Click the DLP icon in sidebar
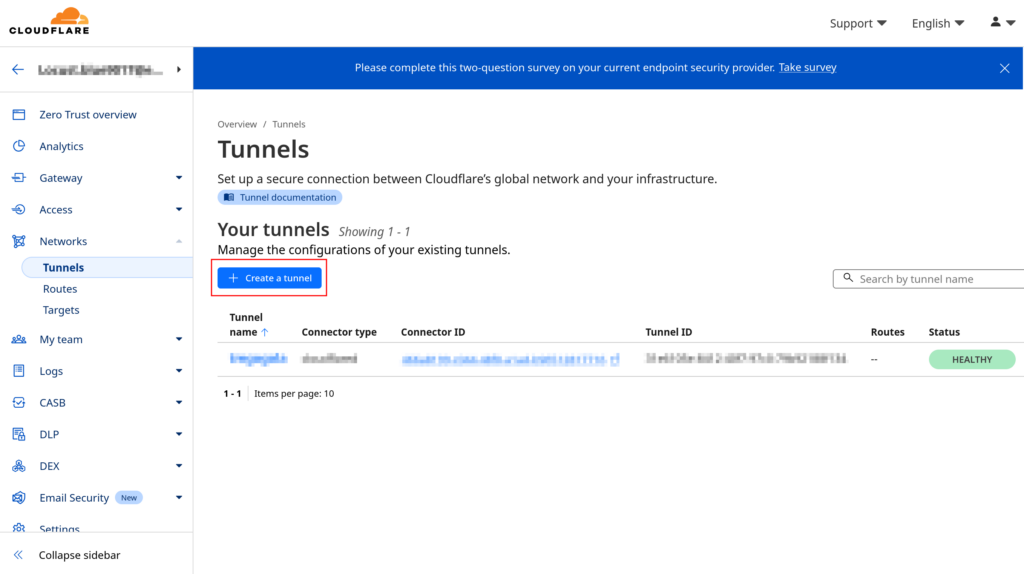The image size is (1024, 574). [19, 434]
